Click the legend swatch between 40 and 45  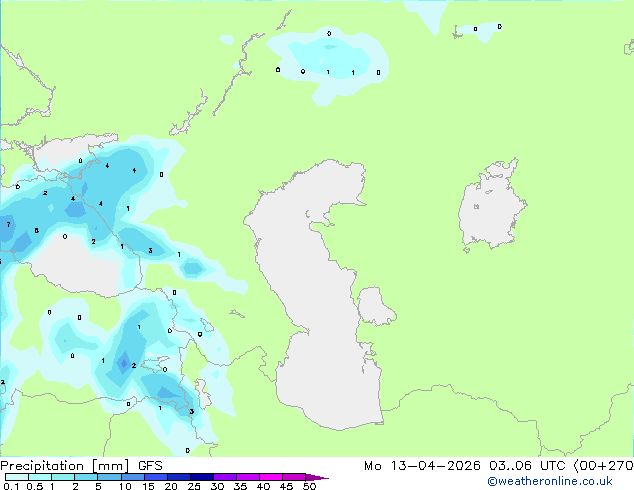click(271, 477)
